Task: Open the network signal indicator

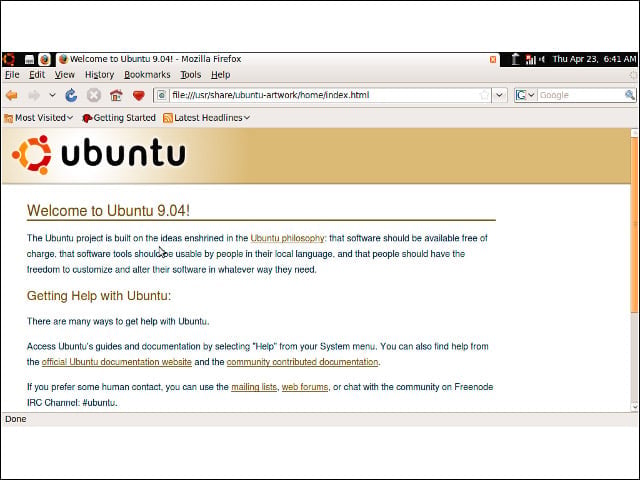Action: (x=531, y=60)
